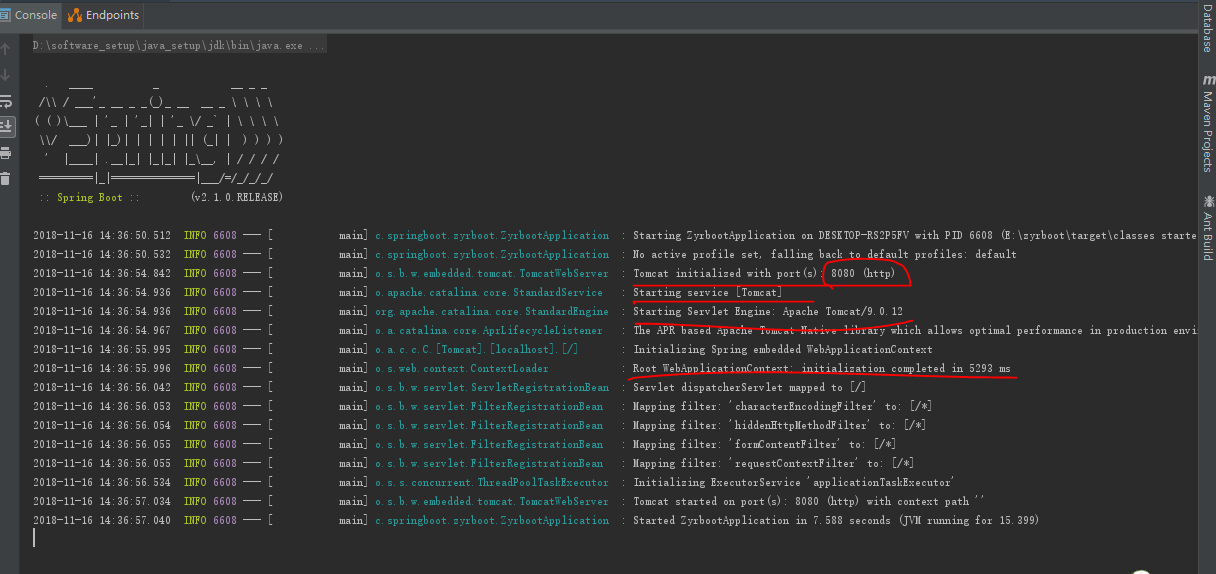This screenshot has height=574, width=1216.
Task: Click logger 'o.s.s.concurrent.ThreadPoolTaskExecutor'
Action: click(492, 483)
